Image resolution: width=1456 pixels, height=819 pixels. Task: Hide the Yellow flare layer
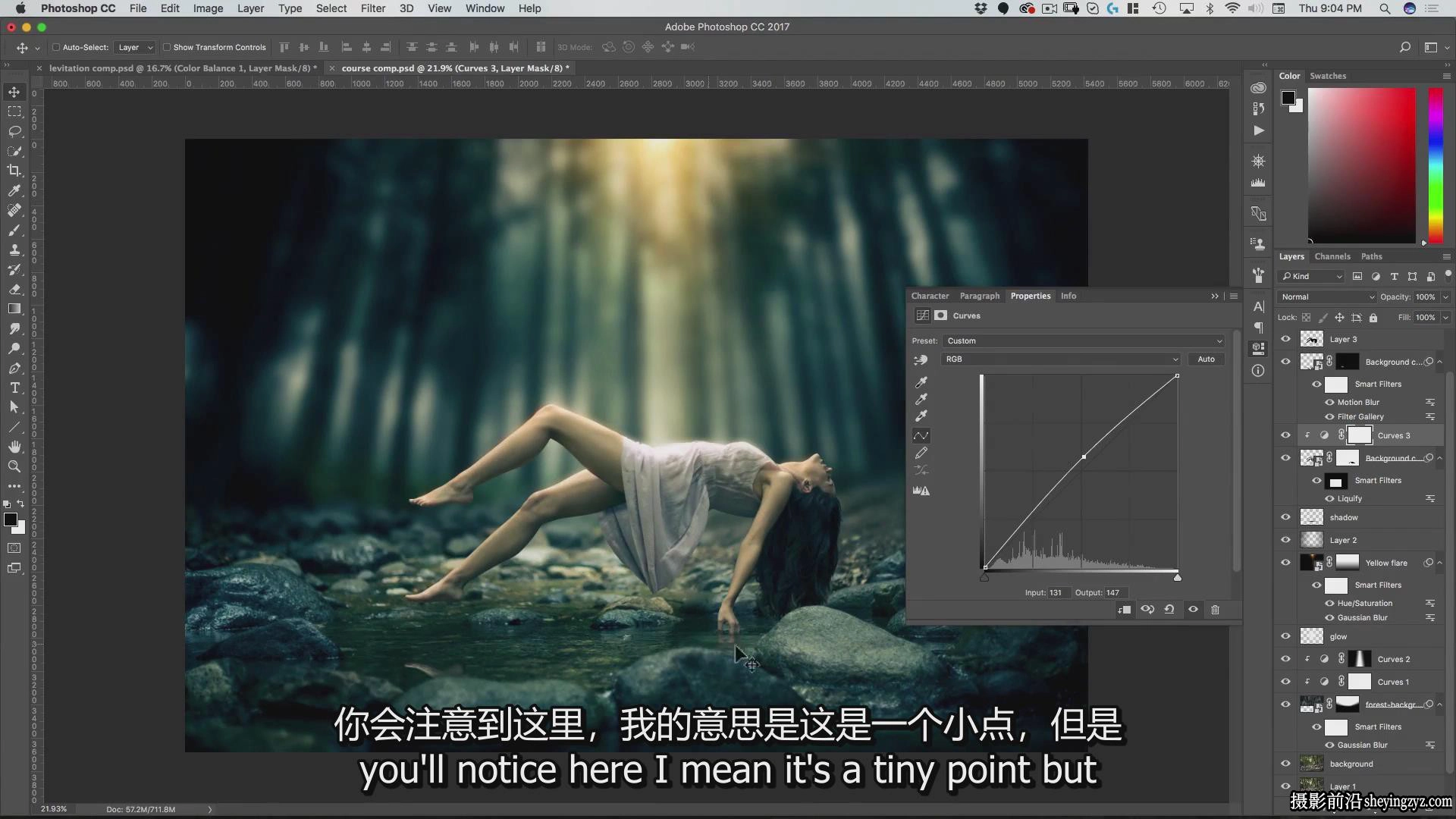coord(1285,563)
